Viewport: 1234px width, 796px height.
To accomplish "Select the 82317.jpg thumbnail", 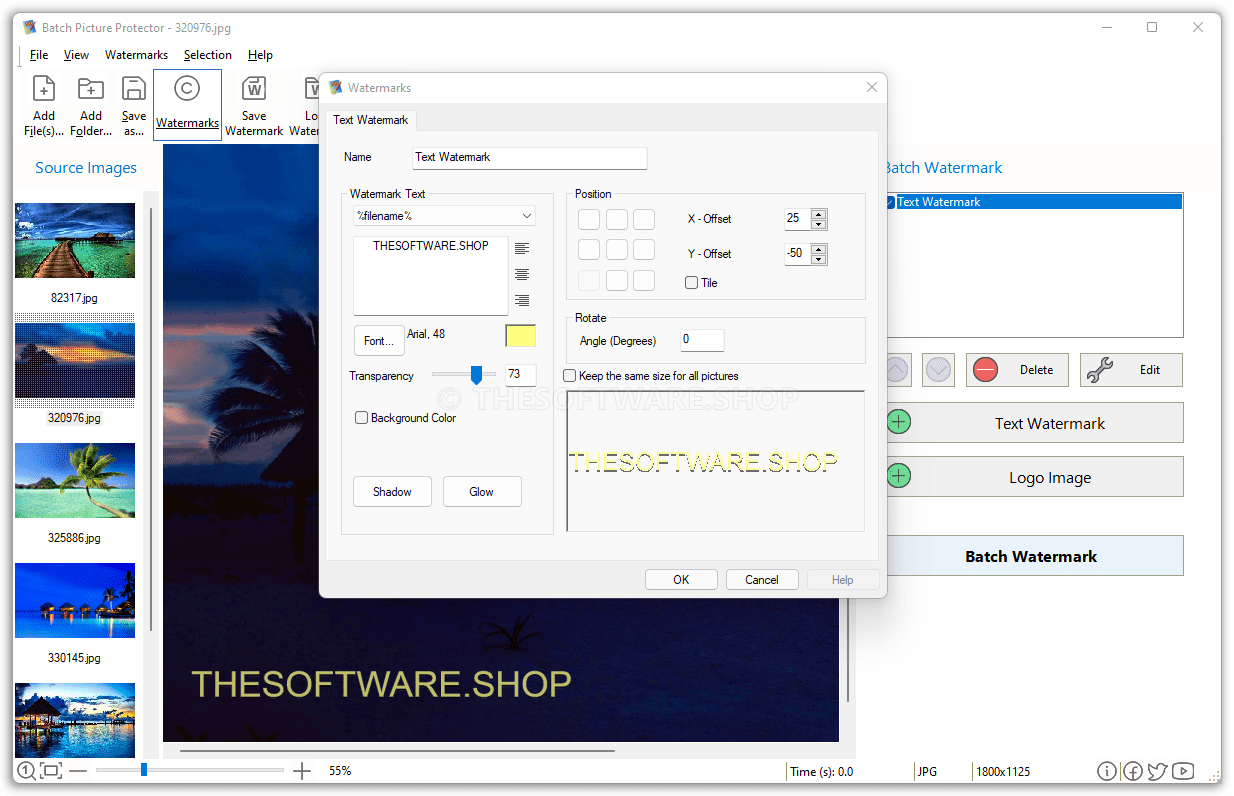I will tap(75, 241).
